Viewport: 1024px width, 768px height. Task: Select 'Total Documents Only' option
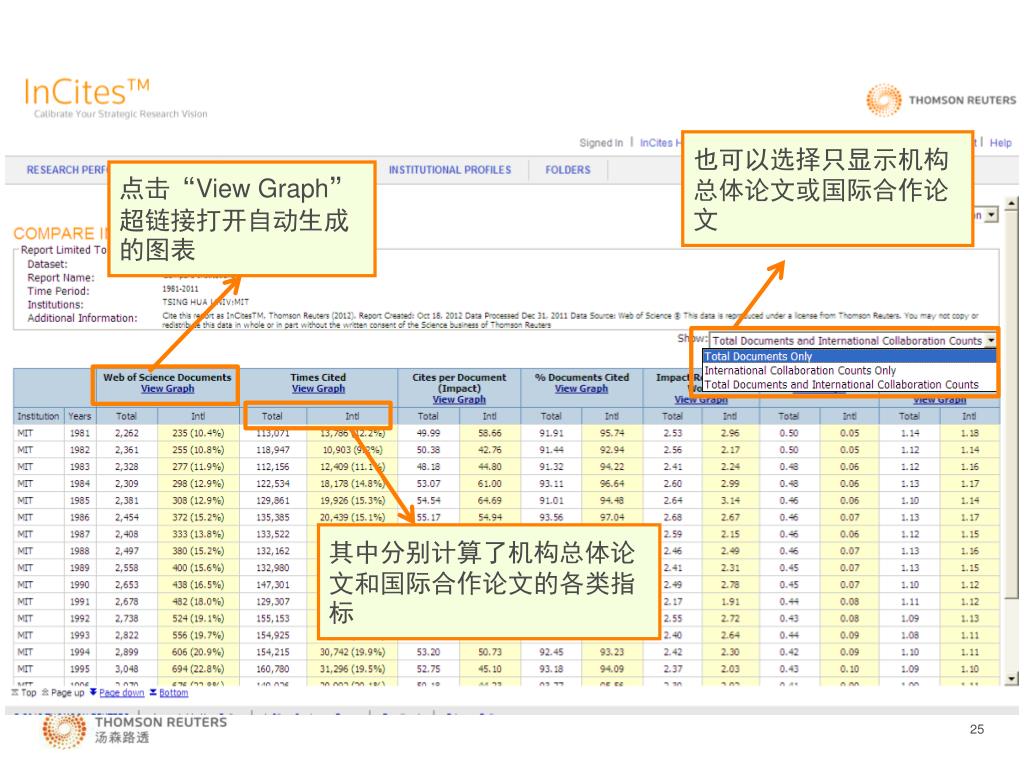pyautogui.click(x=849, y=356)
